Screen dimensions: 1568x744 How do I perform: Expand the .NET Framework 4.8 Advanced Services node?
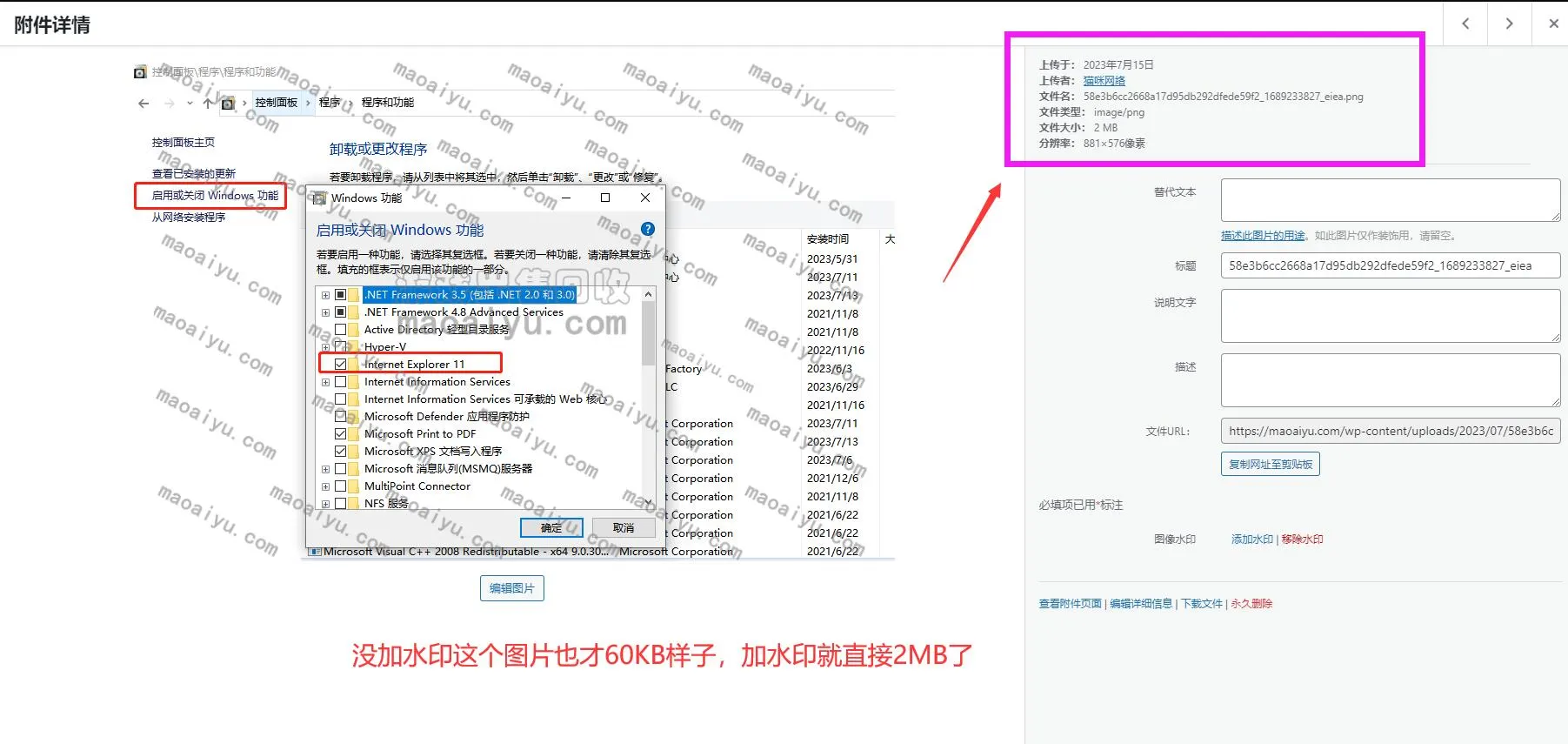[325, 312]
